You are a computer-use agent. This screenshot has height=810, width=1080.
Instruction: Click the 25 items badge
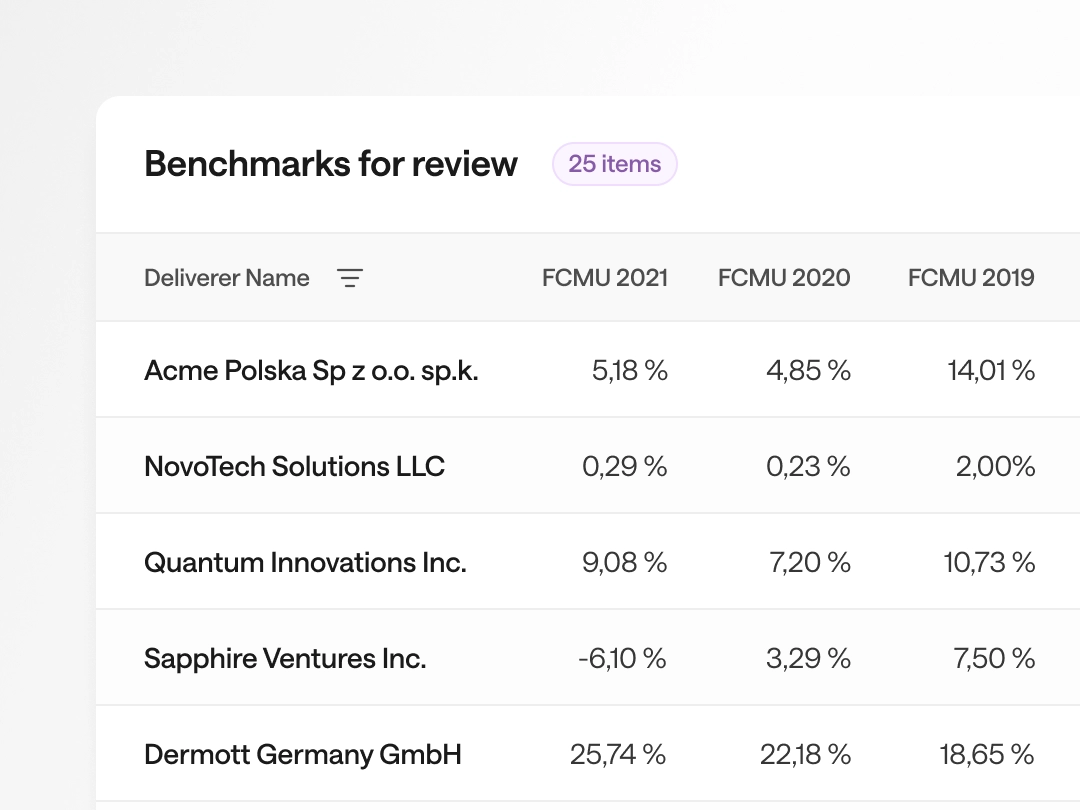(x=614, y=163)
